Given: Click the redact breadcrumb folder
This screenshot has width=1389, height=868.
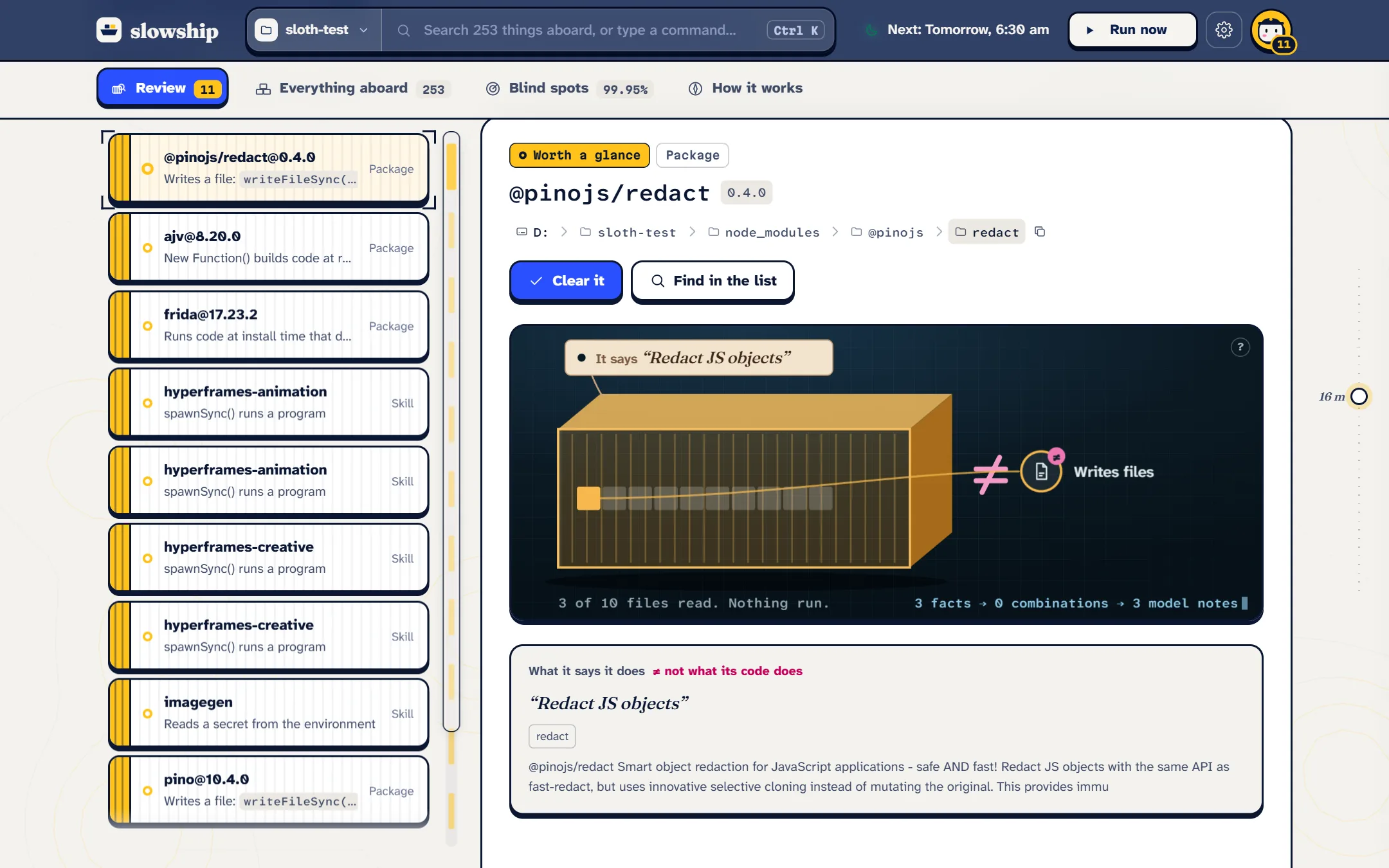Looking at the screenshot, I should [986, 232].
